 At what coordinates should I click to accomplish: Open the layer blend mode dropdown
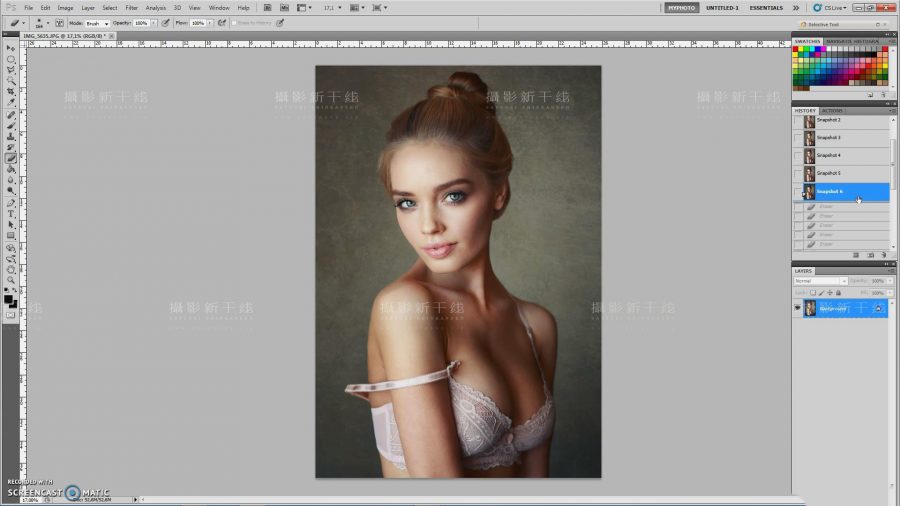[x=820, y=281]
